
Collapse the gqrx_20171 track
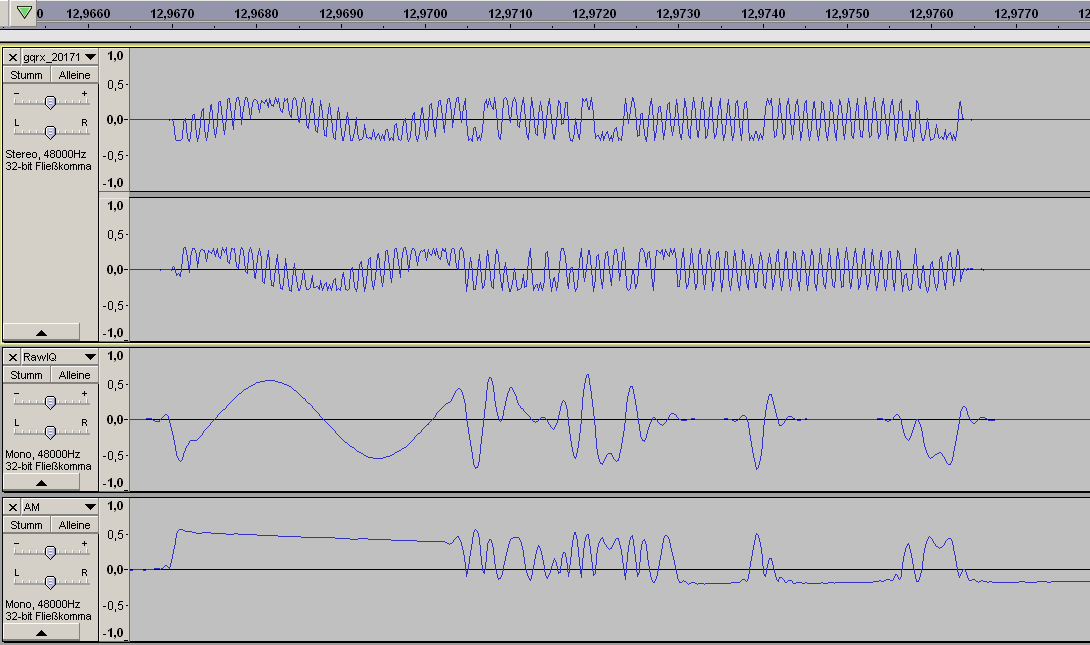click(x=41, y=332)
